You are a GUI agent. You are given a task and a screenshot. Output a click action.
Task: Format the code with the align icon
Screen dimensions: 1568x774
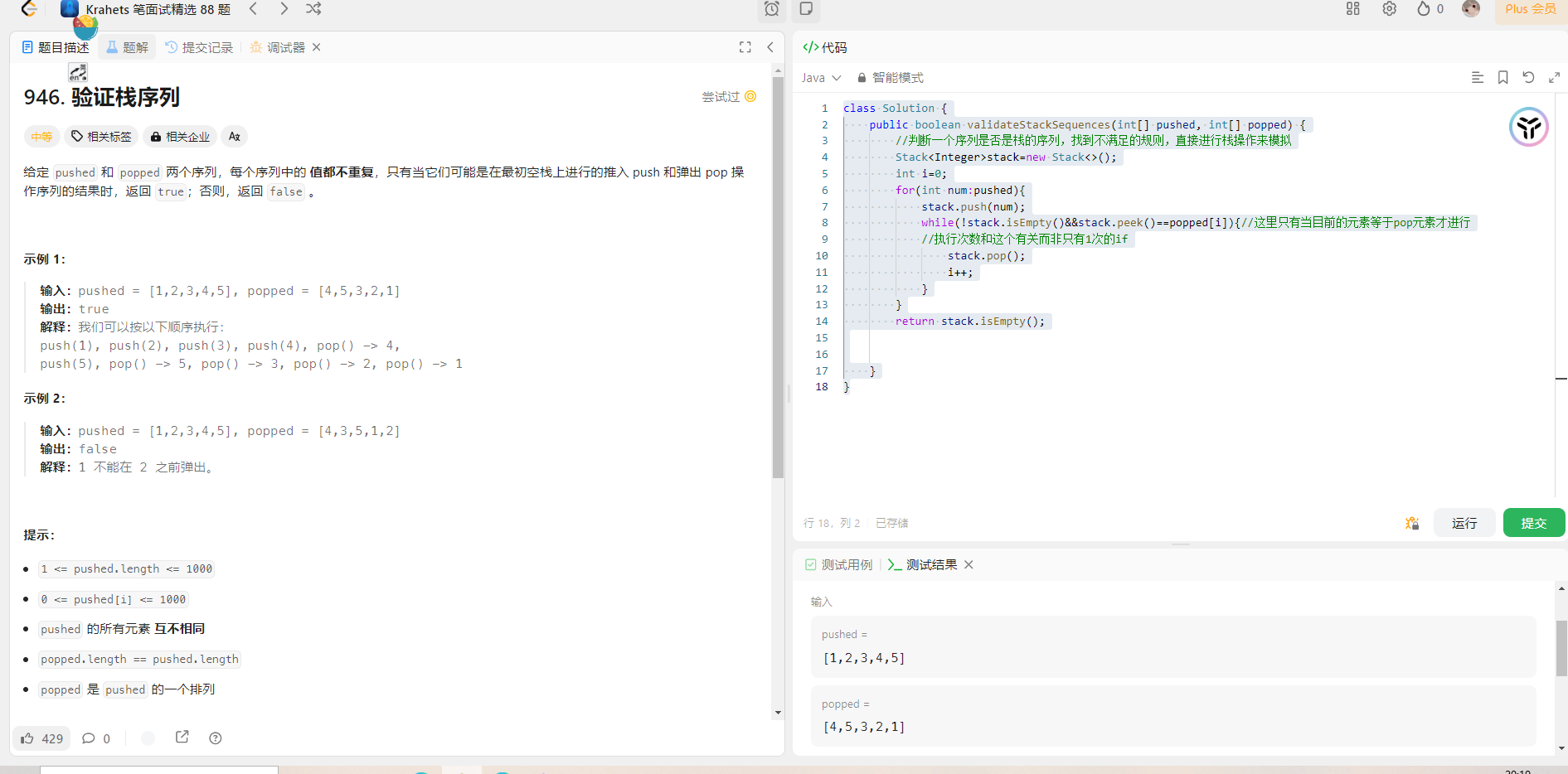coord(1477,77)
